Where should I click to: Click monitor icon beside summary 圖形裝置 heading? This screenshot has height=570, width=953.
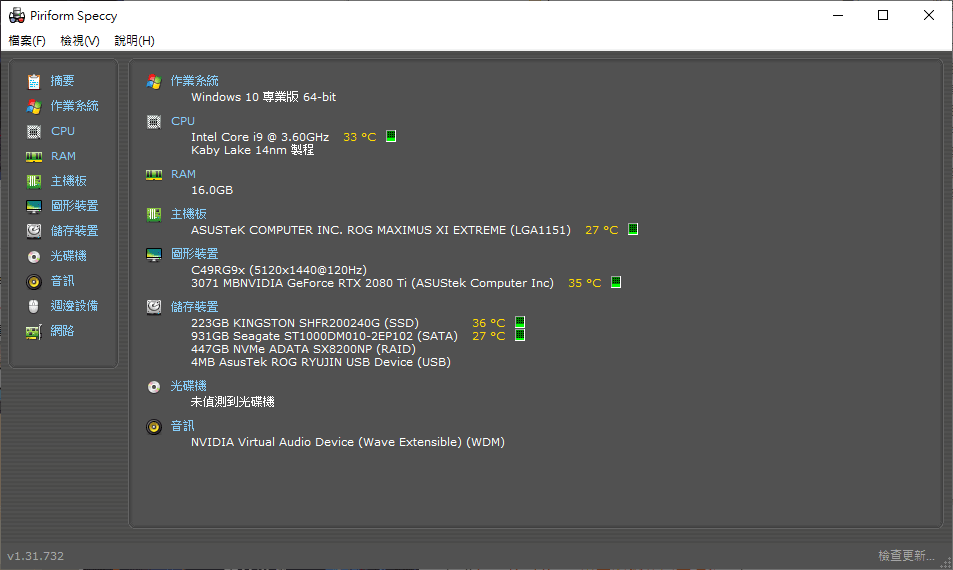point(154,255)
